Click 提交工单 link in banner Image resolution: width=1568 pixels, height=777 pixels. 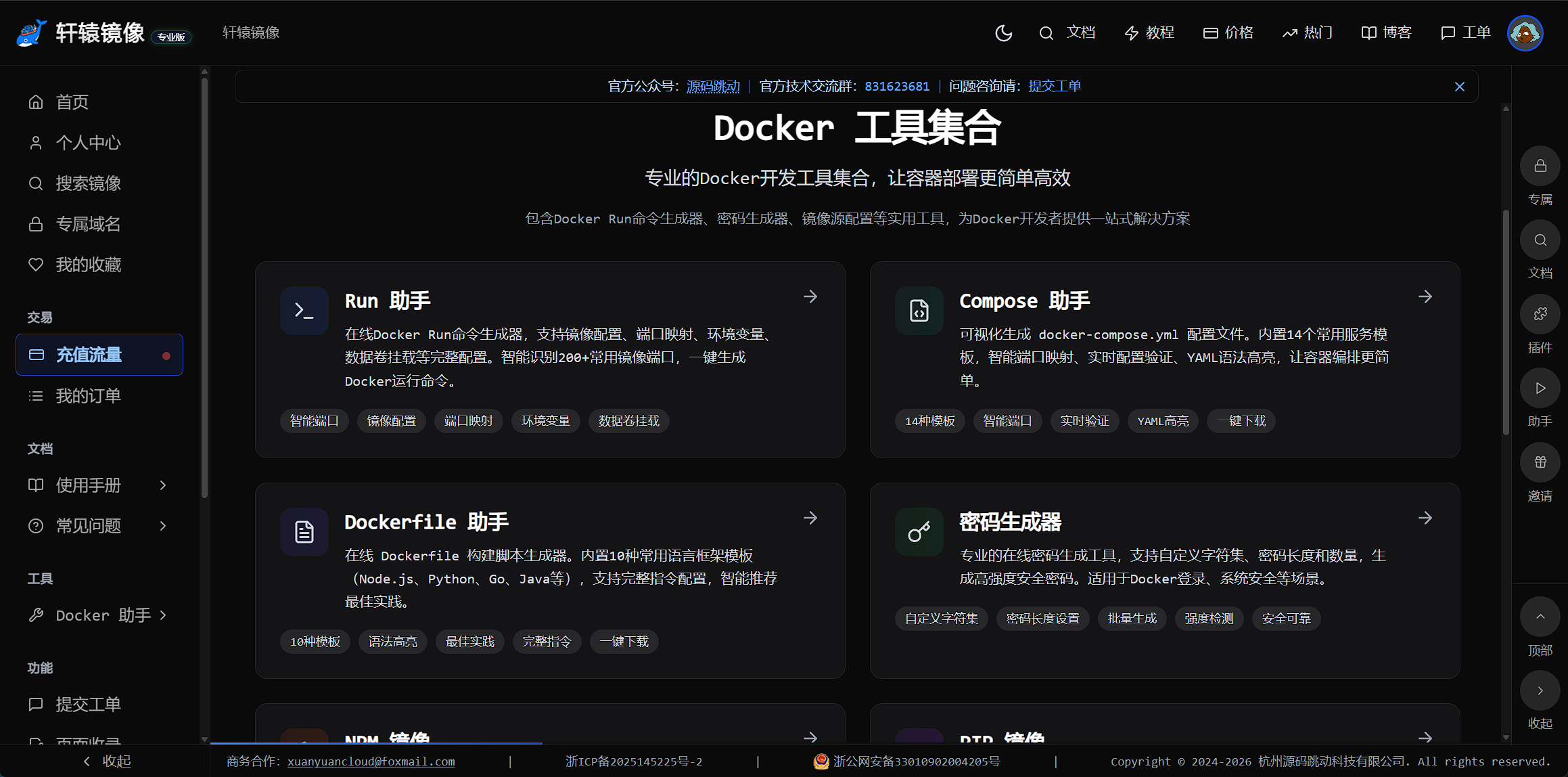pos(1055,87)
